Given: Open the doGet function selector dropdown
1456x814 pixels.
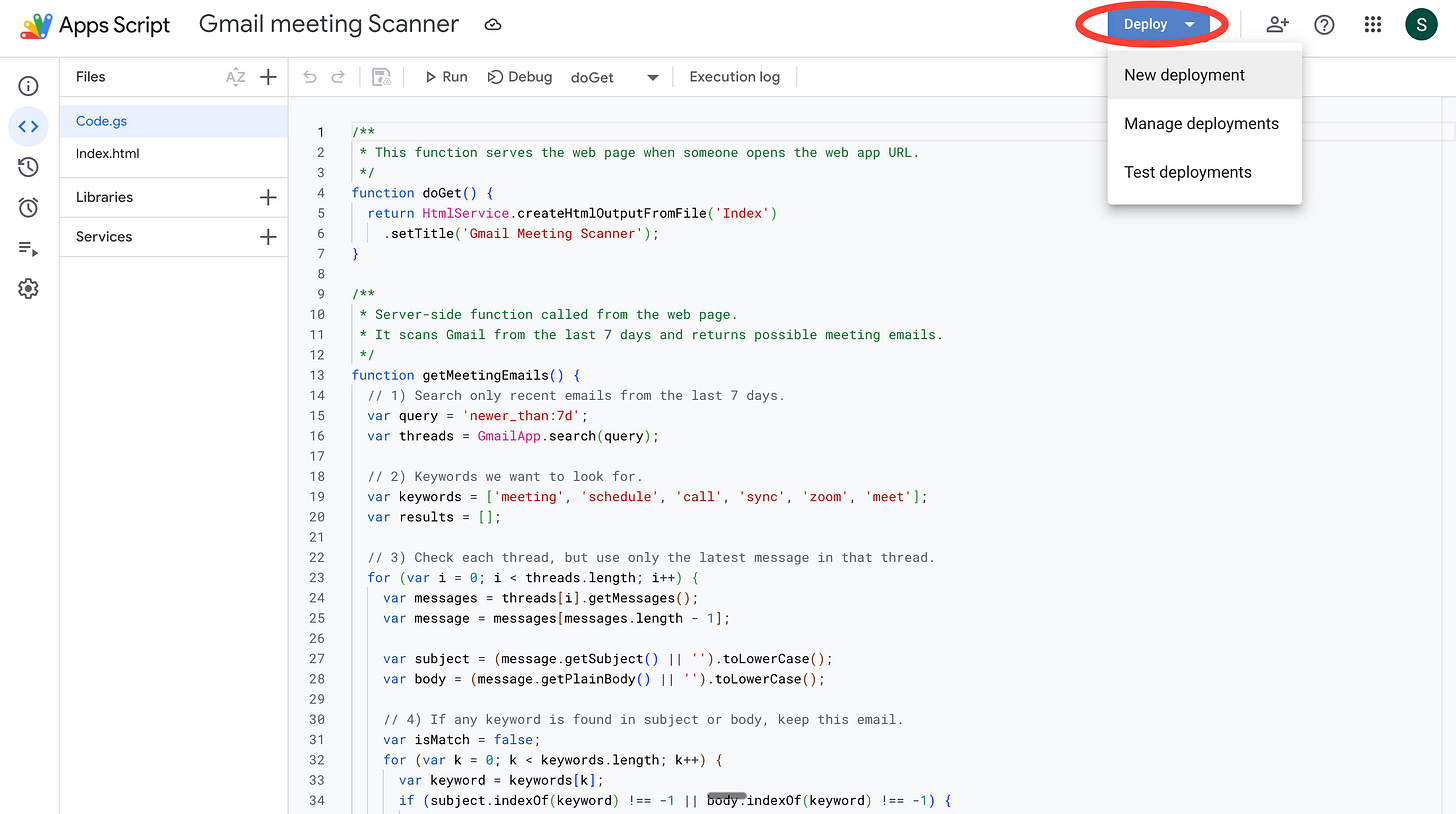Looking at the screenshot, I should [615, 77].
